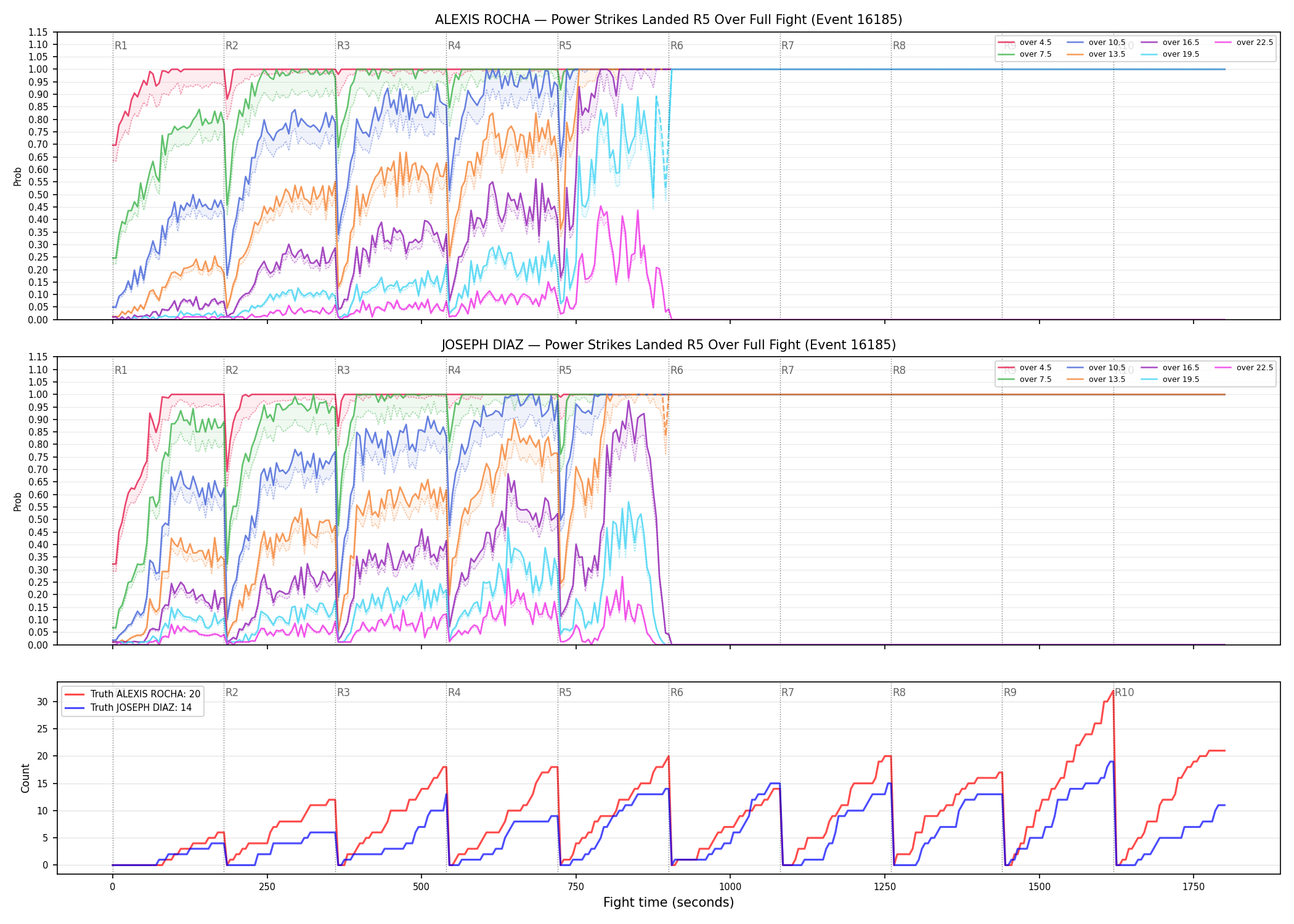Click 'Truth JOSEPH DIAZ: 14' legend entry
The height and width of the screenshot is (924, 1294).
click(x=128, y=708)
